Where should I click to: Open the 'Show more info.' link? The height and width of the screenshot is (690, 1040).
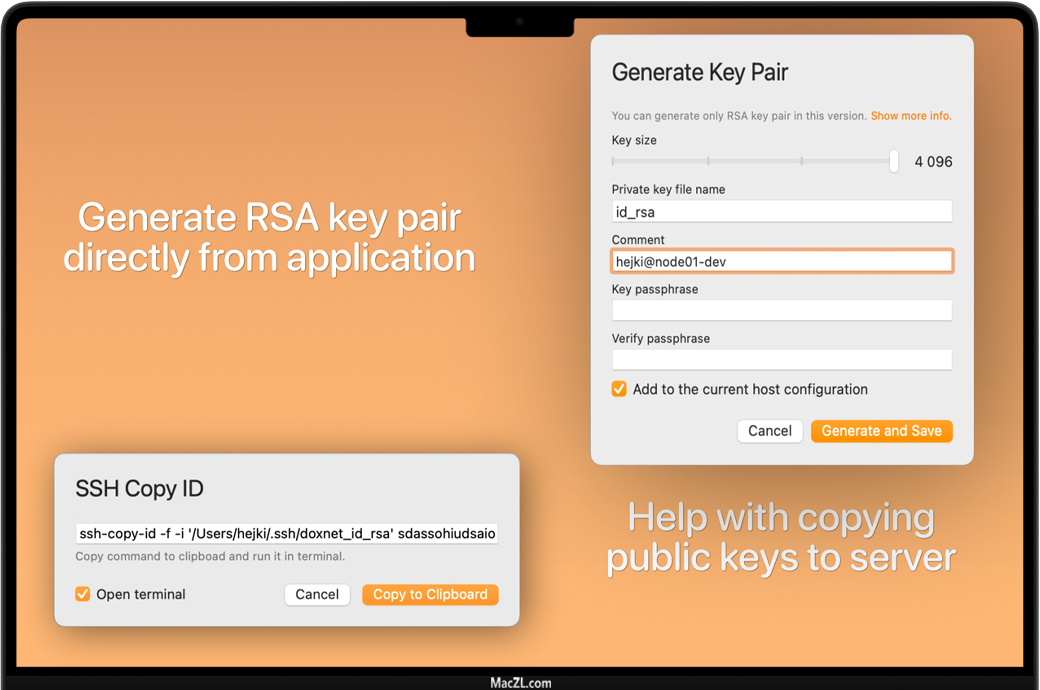click(910, 116)
